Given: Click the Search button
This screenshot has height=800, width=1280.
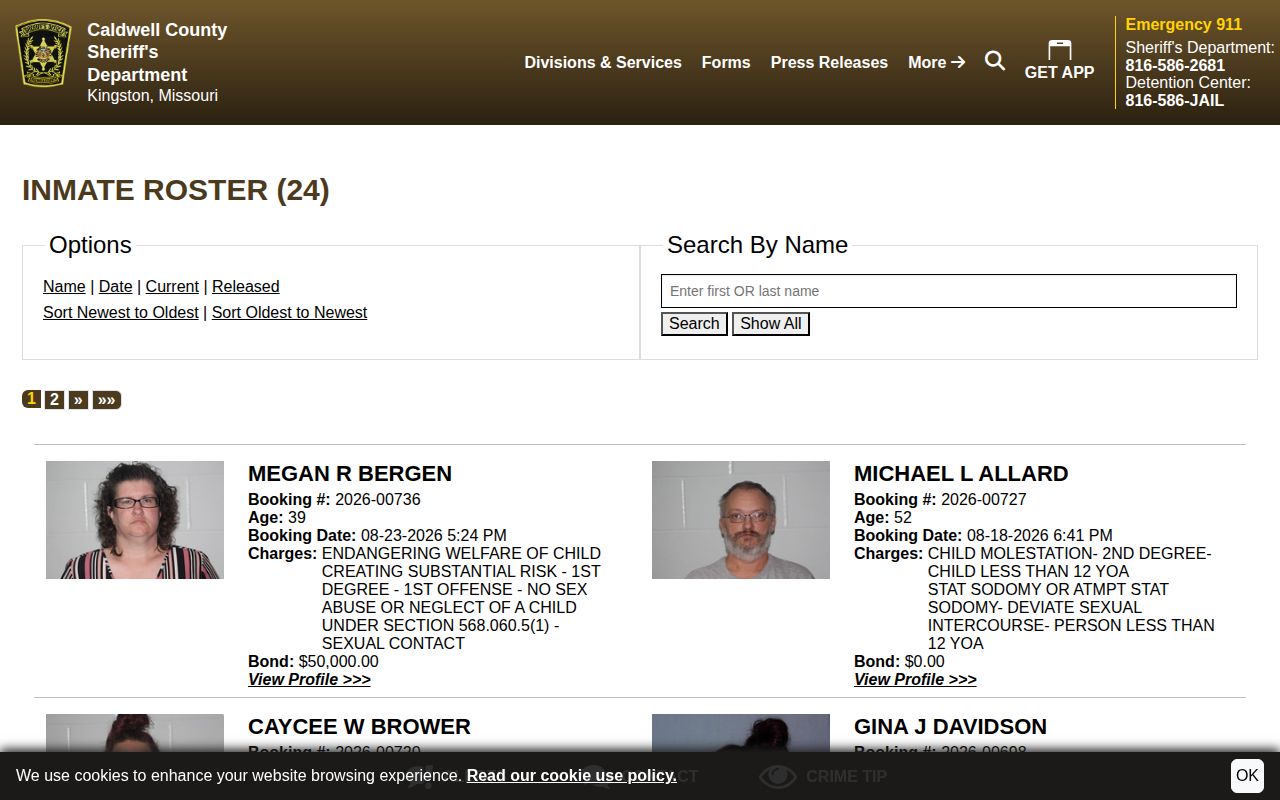Looking at the screenshot, I should coord(694,324).
